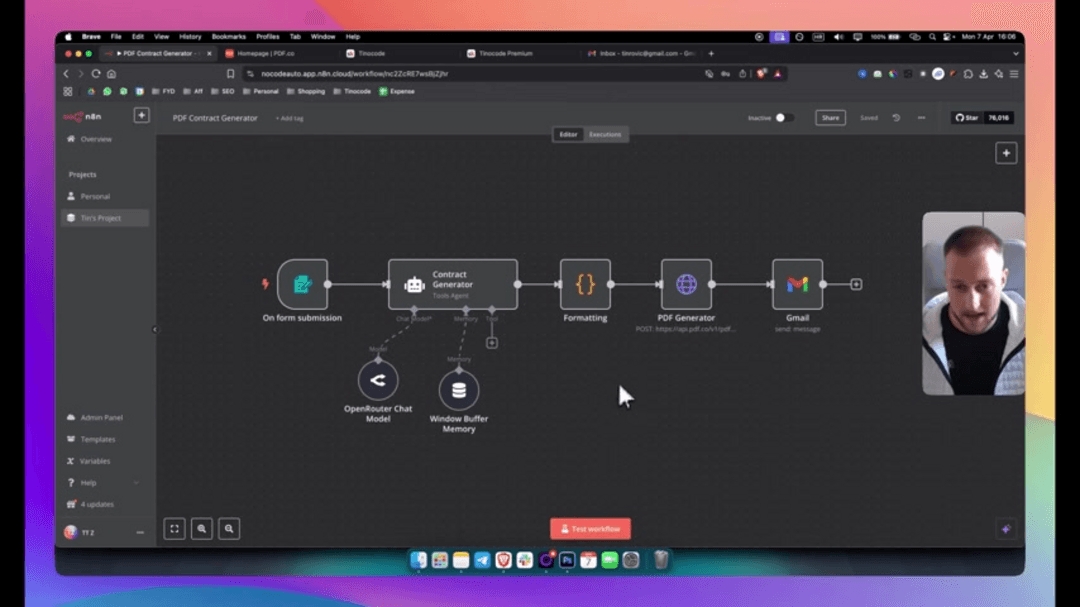1080x607 pixels.
Task: Select the Contract Generator Tools Agent node
Action: coord(452,283)
